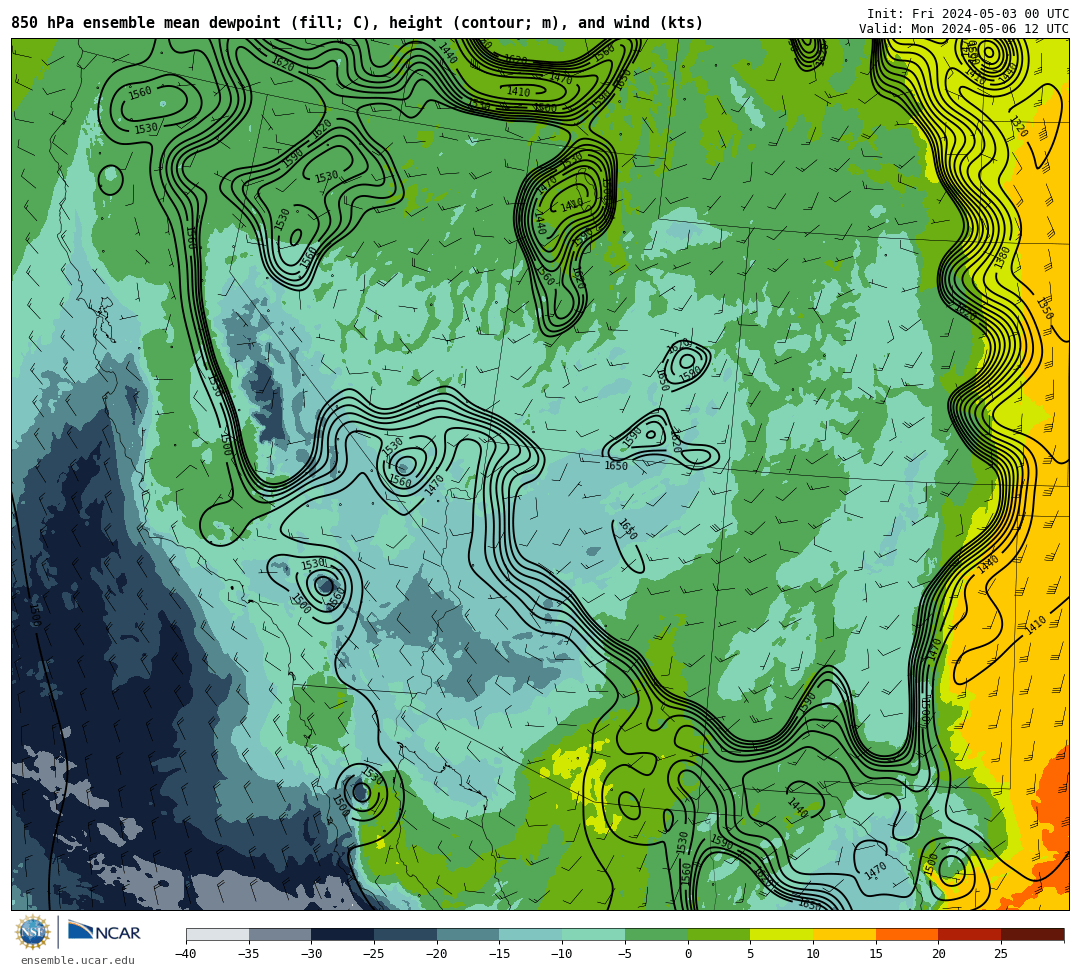Screen dimensions: 1080x973
Task: Click the -15 colorbar tick label
Action: (x=499, y=954)
